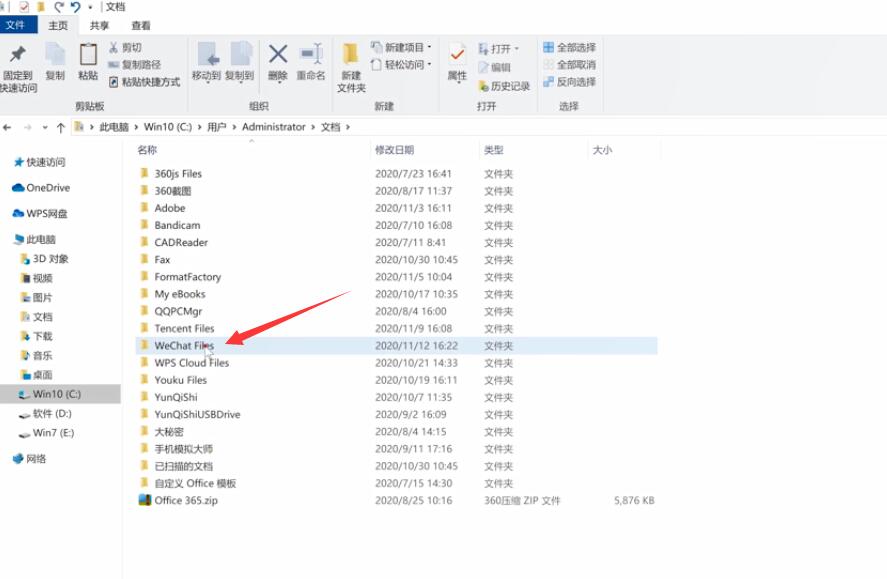Click properties checkmark icon in title bar
Image resolution: width=887 pixels, height=579 pixels.
click(x=24, y=7)
